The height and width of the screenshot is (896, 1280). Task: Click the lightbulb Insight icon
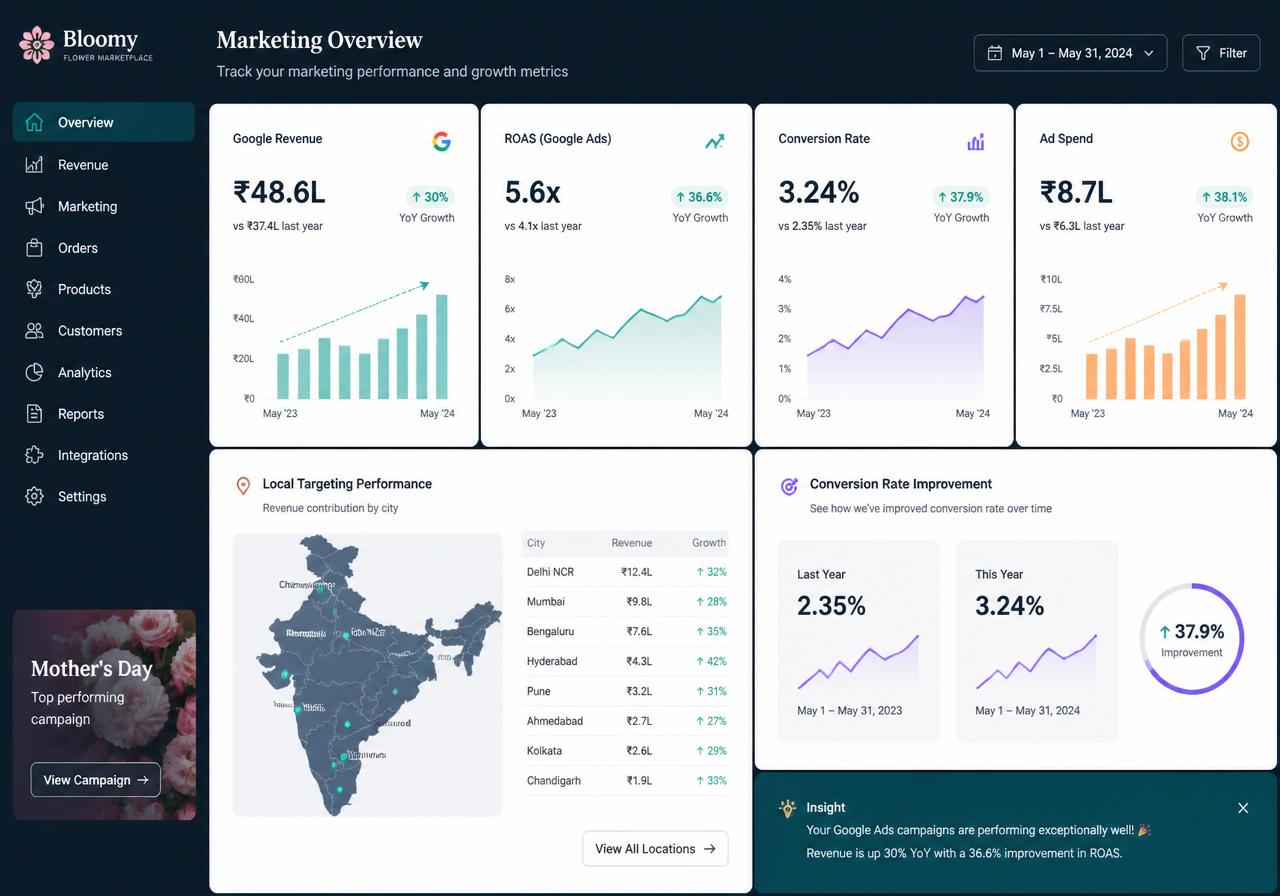tap(788, 808)
